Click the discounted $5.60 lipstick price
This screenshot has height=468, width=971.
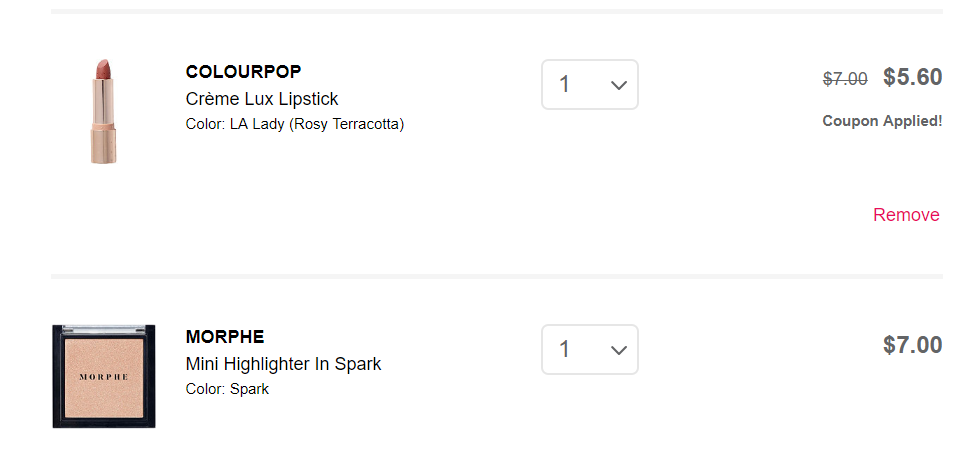point(912,77)
